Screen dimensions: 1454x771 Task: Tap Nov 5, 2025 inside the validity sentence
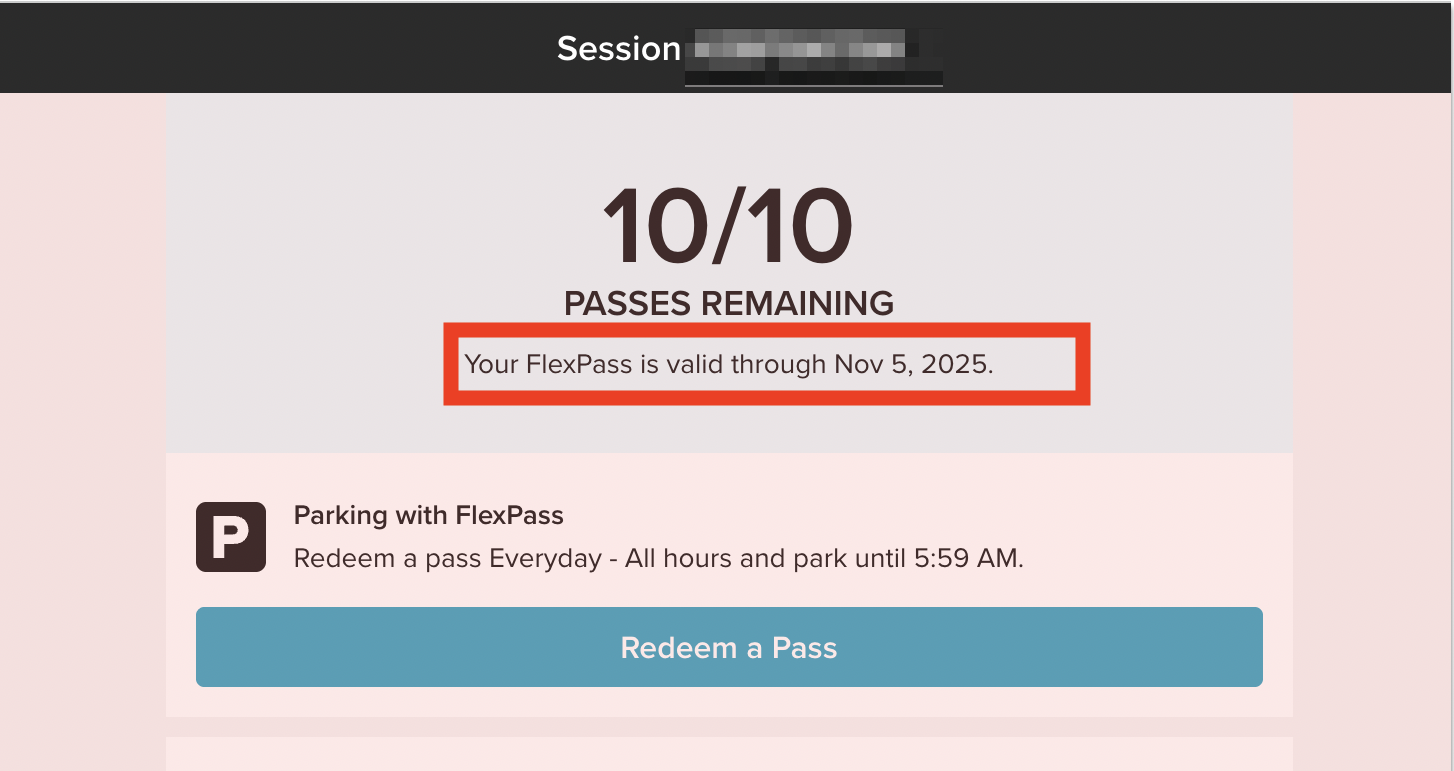click(917, 364)
